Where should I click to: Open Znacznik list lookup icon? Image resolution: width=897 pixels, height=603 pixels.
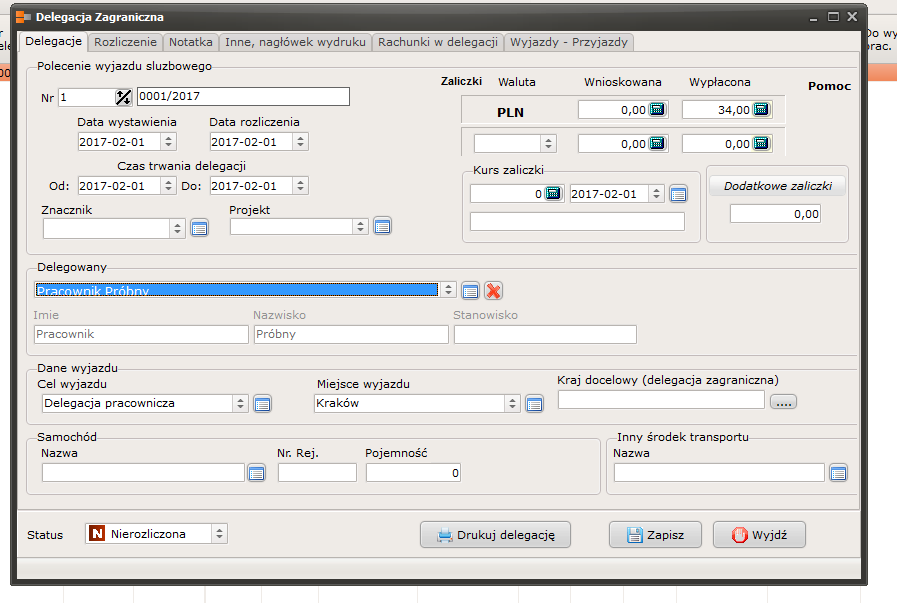click(x=200, y=229)
